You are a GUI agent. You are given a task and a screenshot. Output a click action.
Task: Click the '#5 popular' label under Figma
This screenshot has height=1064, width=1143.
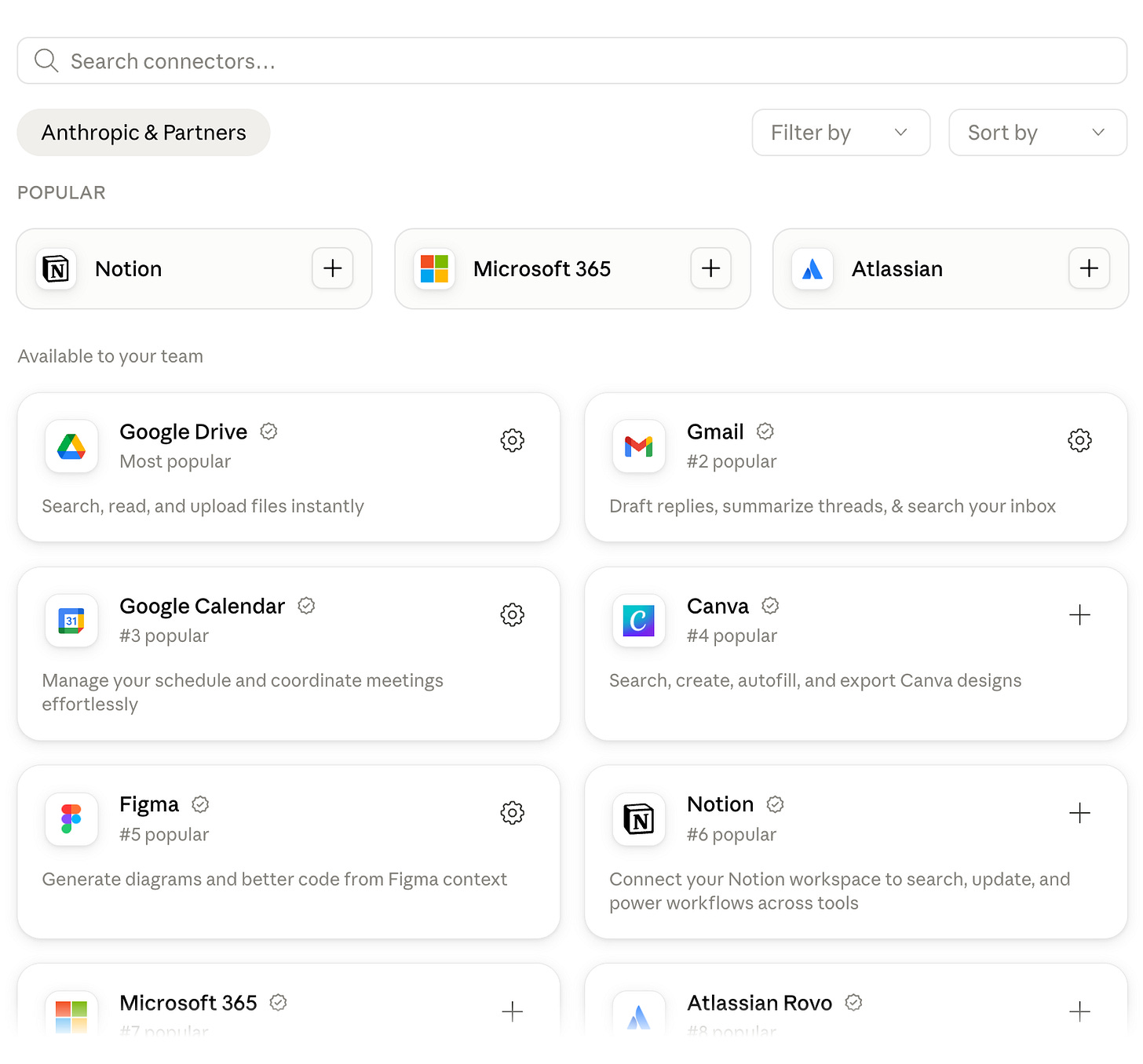click(164, 834)
